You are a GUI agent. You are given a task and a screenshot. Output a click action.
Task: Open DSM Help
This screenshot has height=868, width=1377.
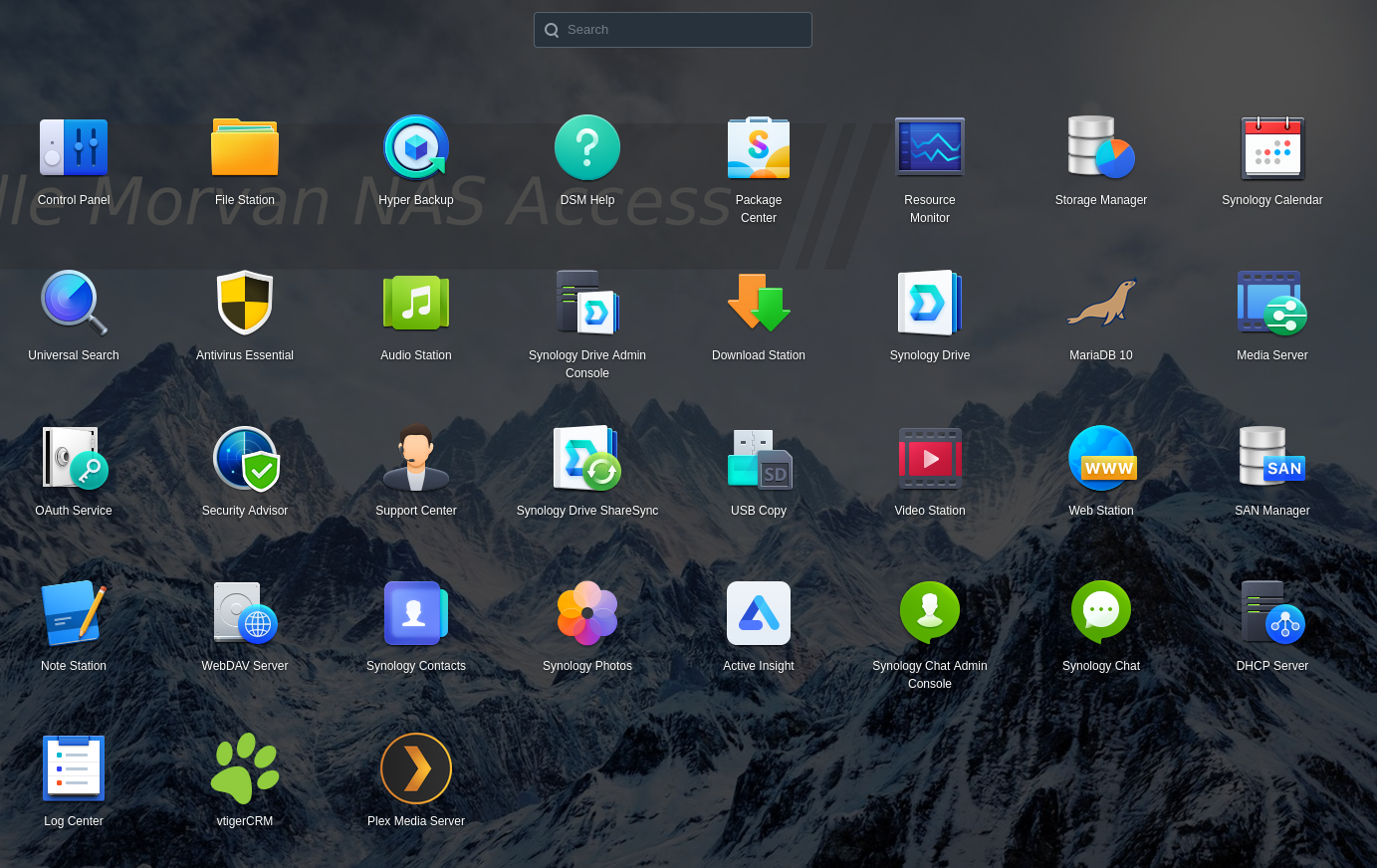[x=587, y=147]
